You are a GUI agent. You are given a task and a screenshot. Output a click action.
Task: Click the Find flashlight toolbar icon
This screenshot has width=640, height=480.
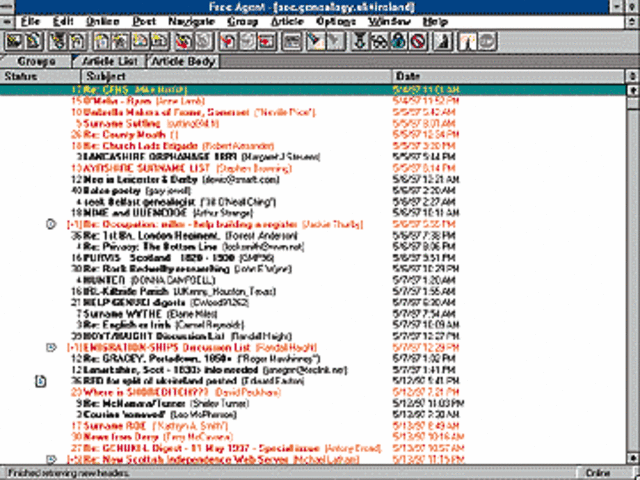click(315, 42)
